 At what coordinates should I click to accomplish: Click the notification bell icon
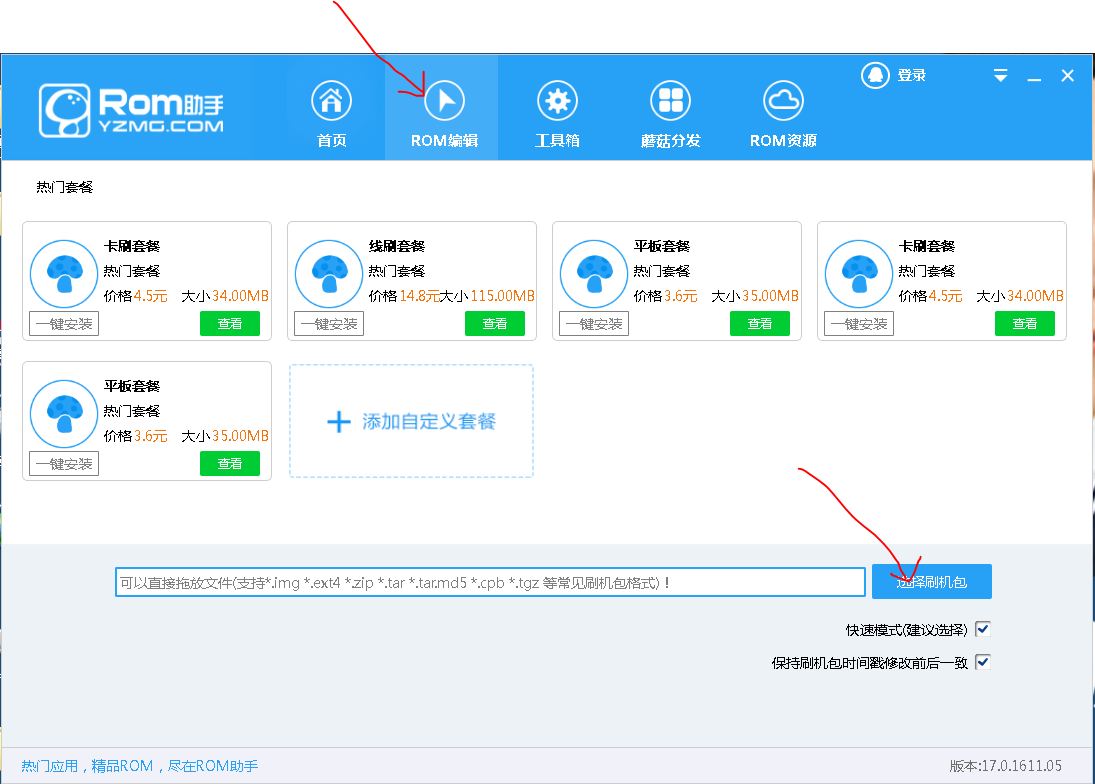point(874,75)
